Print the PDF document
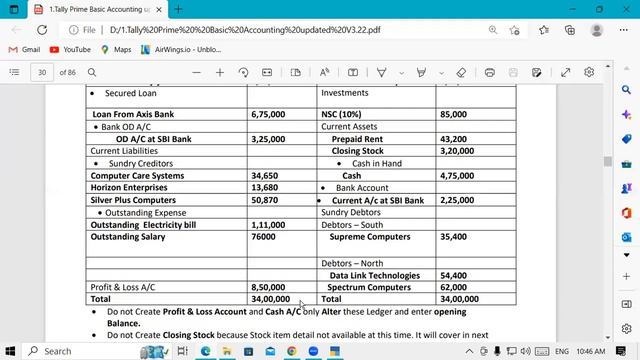 489,72
